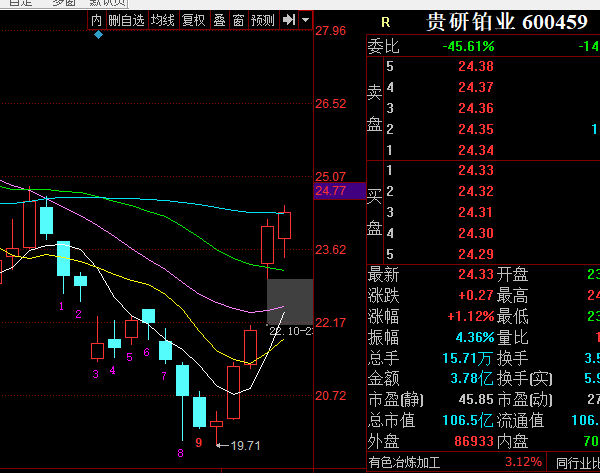Click the 预测 forecast button
The width and height of the screenshot is (600, 473).
pos(263,20)
